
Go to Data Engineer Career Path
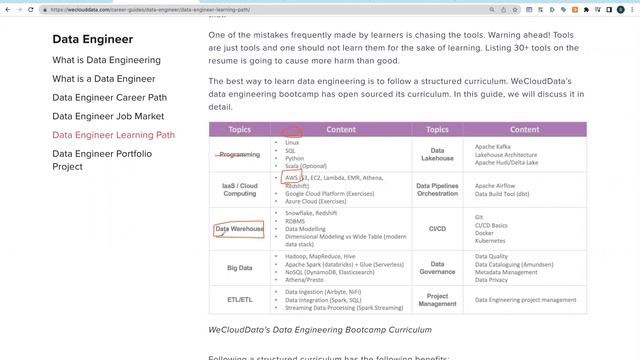click(109, 98)
